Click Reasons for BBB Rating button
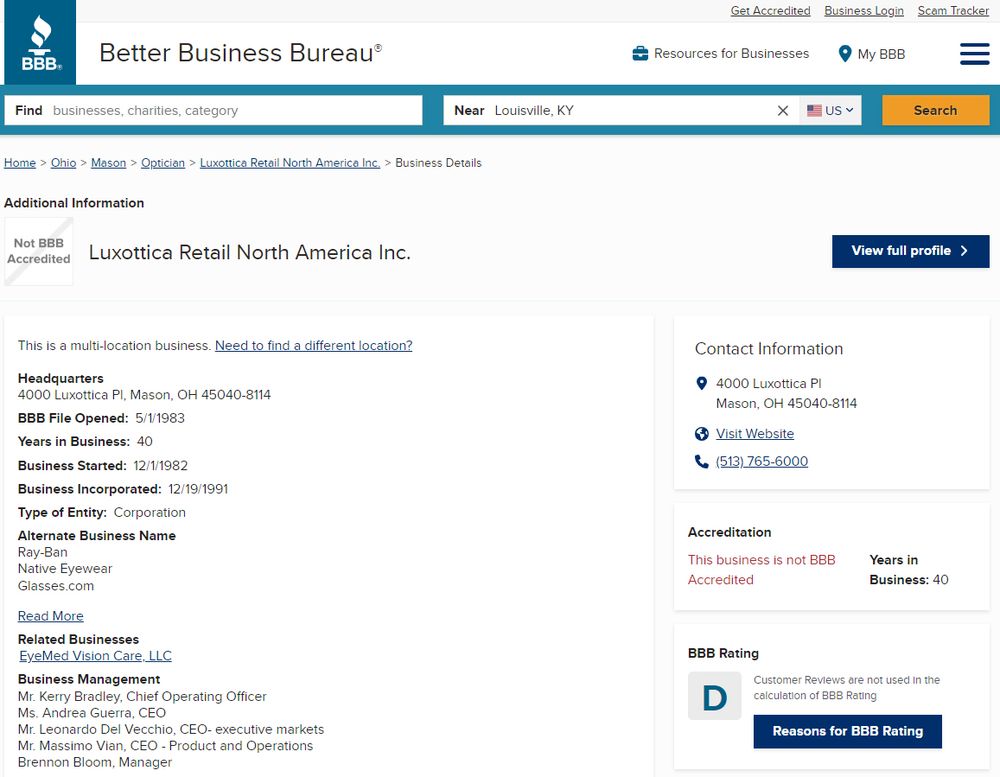This screenshot has height=777, width=1000. click(847, 731)
